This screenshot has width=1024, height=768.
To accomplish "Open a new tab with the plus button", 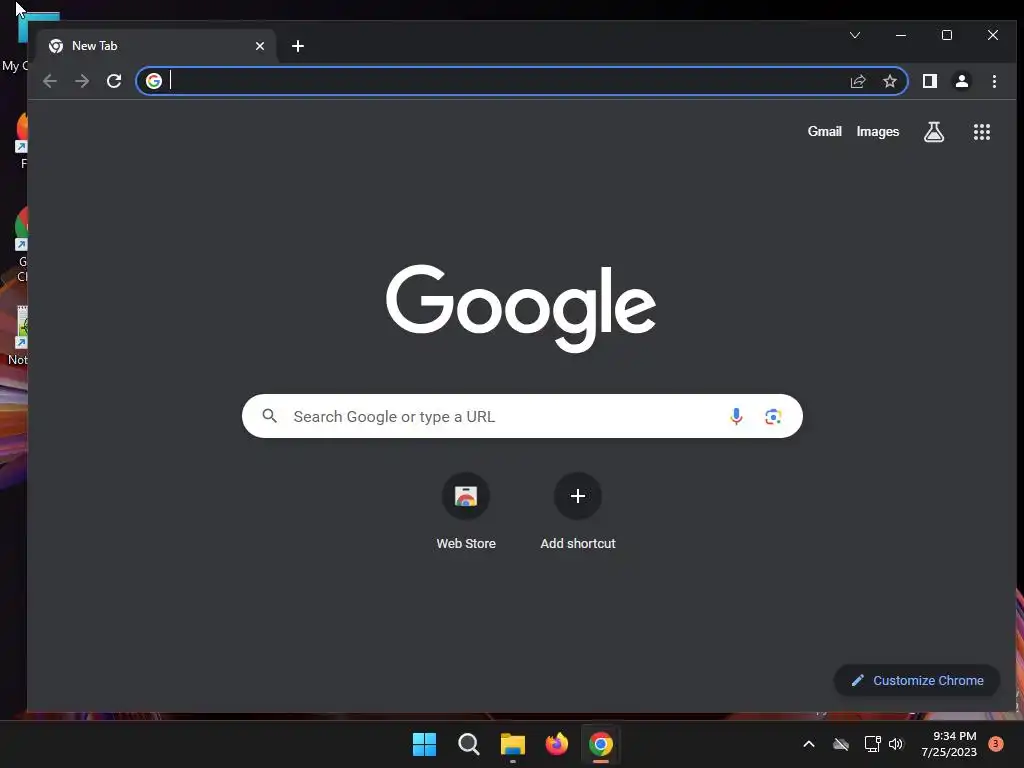I will [298, 46].
